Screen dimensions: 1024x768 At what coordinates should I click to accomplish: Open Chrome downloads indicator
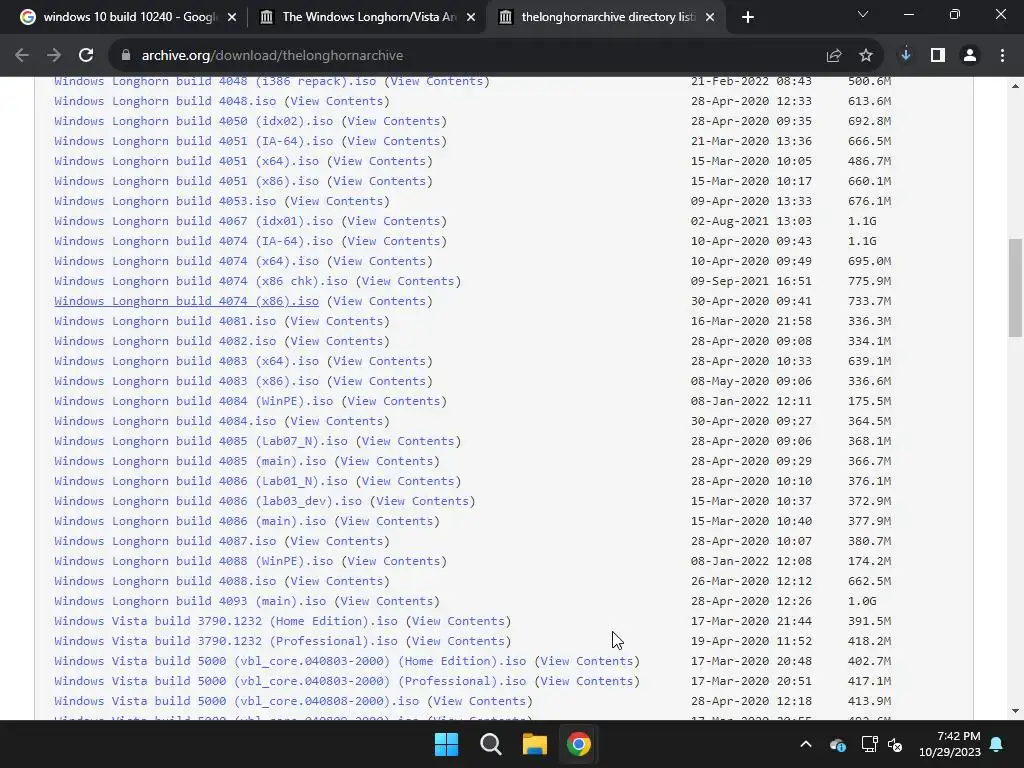tap(906, 56)
